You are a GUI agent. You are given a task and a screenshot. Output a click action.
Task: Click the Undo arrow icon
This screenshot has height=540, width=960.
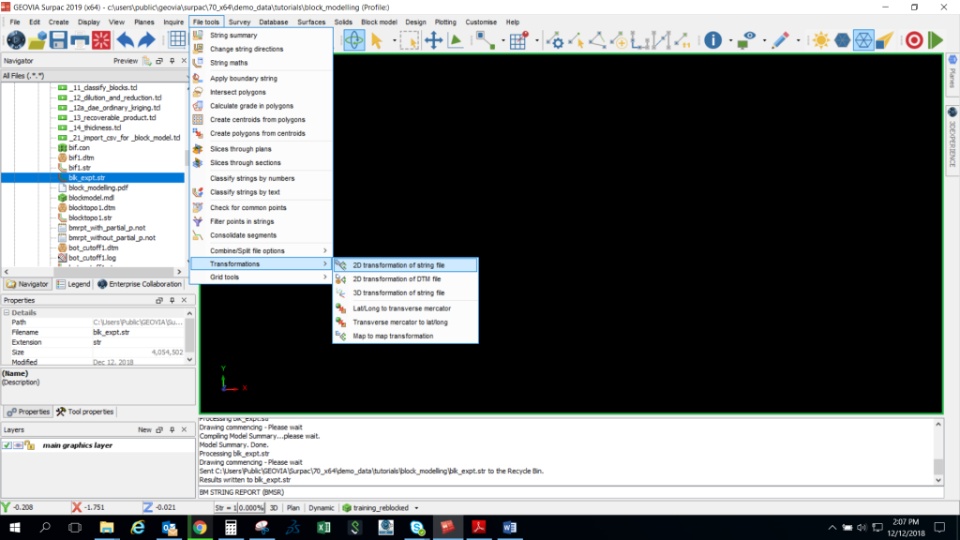pos(126,40)
